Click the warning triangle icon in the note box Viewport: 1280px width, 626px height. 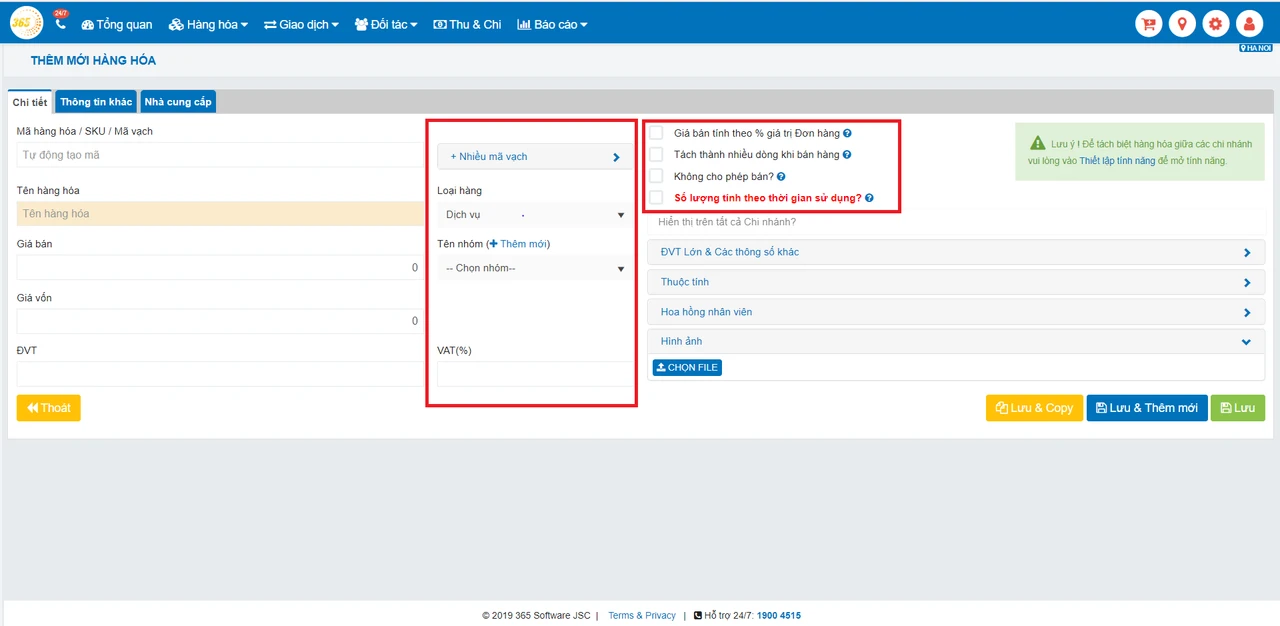(1039, 144)
